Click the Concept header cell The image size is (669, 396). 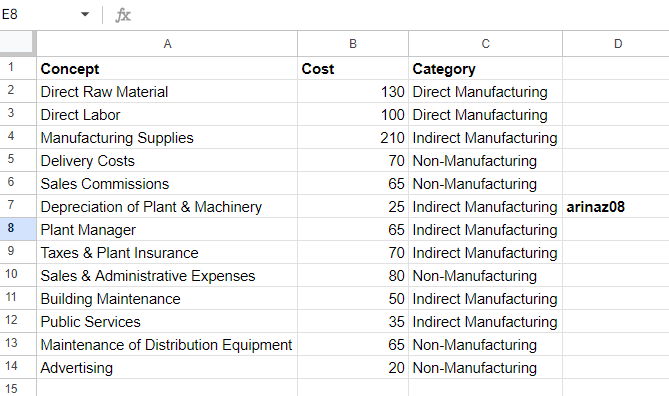click(x=167, y=69)
